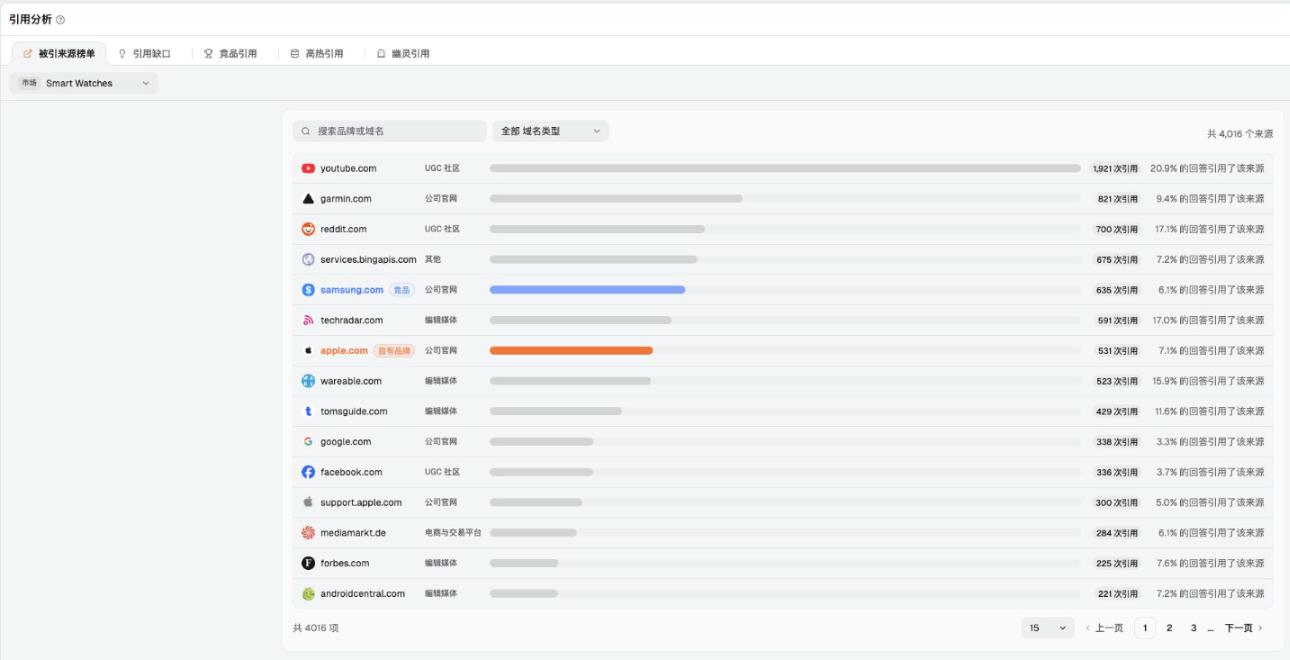Click the 下一页 next page button
1290x660 pixels.
click(x=1244, y=628)
